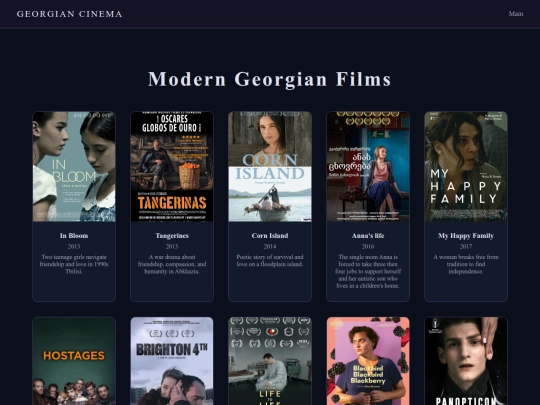
Task: Open the Life to Life poster
Action: pos(270,361)
